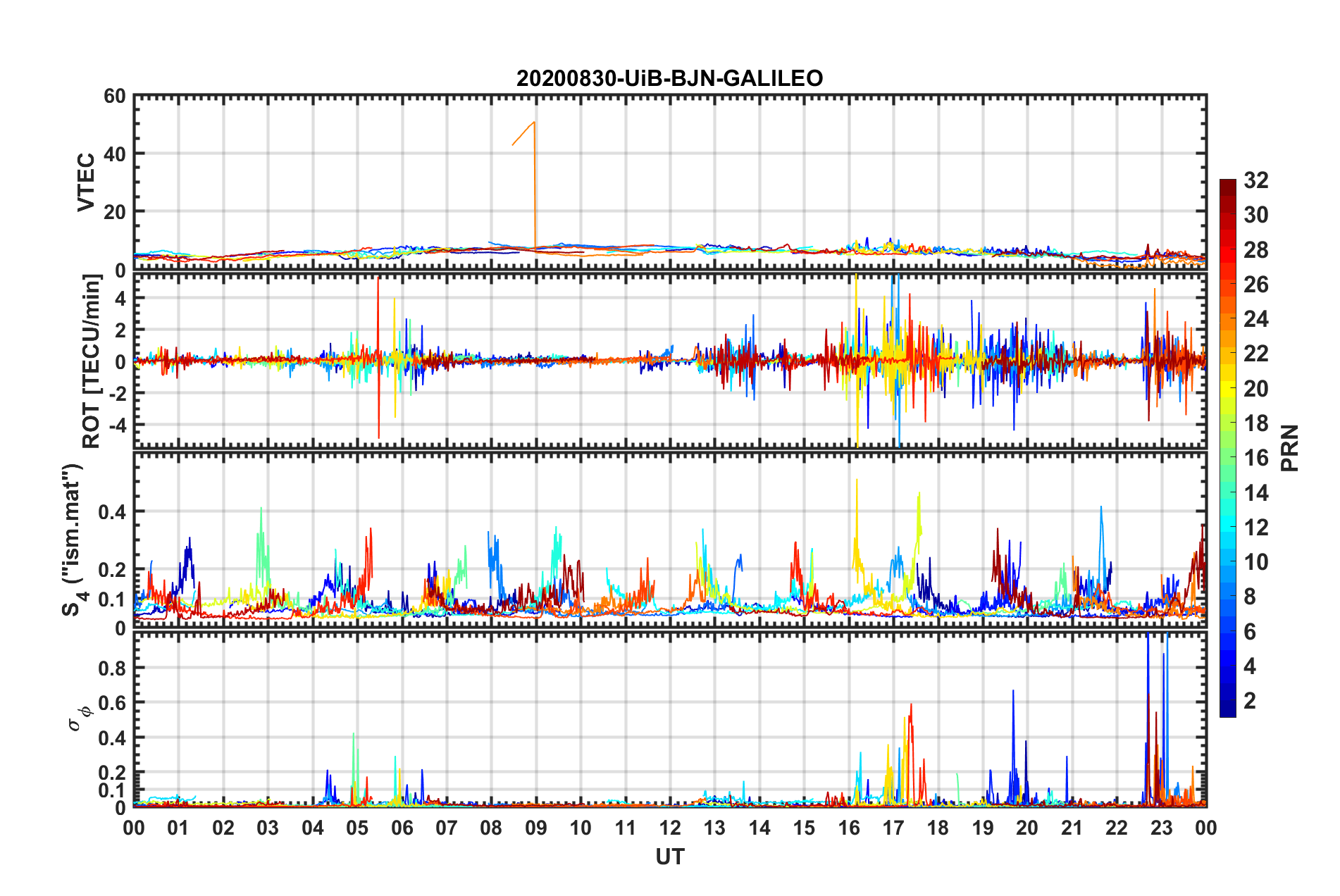Click the 0.2 tick on the S4 axis
This screenshot has height=896, width=1340.
(112, 570)
